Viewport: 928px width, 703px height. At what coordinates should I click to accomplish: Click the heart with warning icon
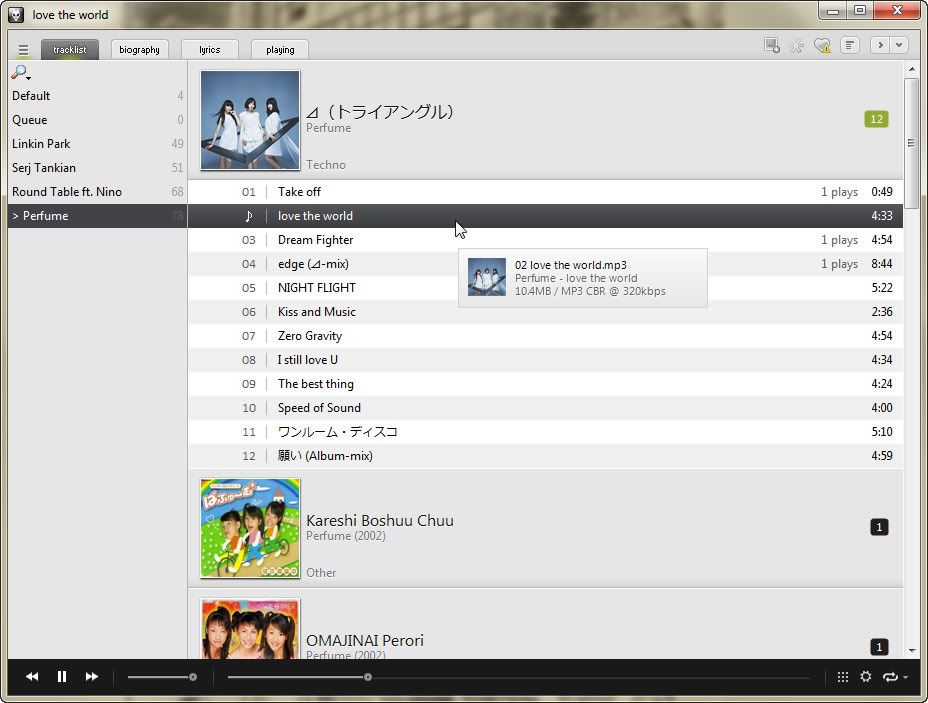pos(822,45)
